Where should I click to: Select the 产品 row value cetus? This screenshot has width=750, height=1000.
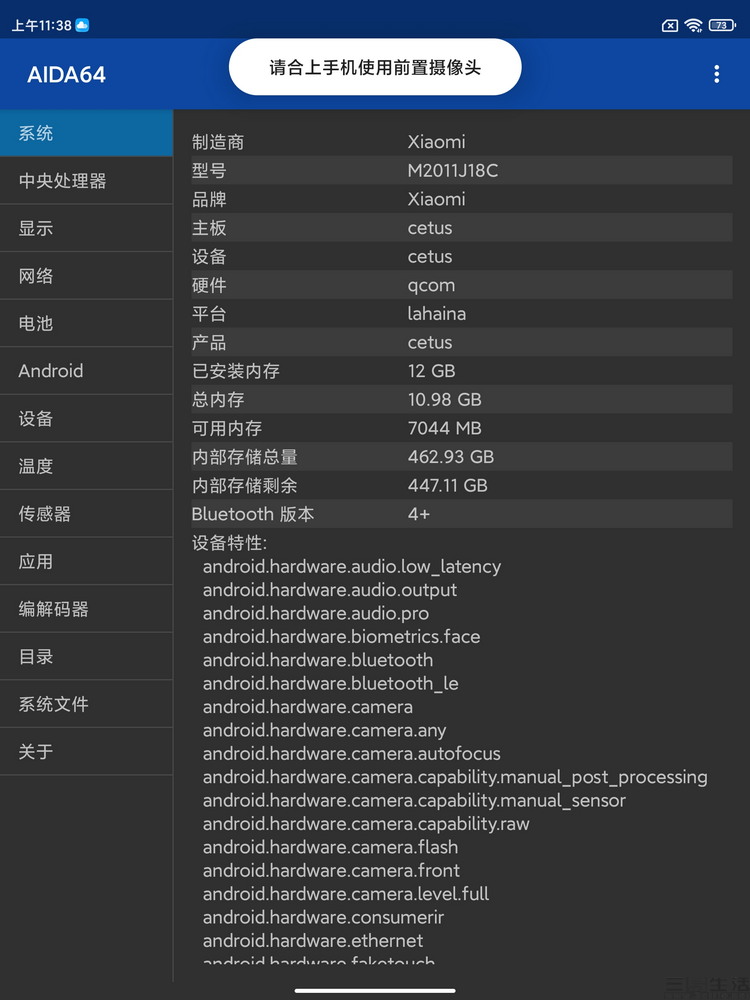click(x=430, y=342)
